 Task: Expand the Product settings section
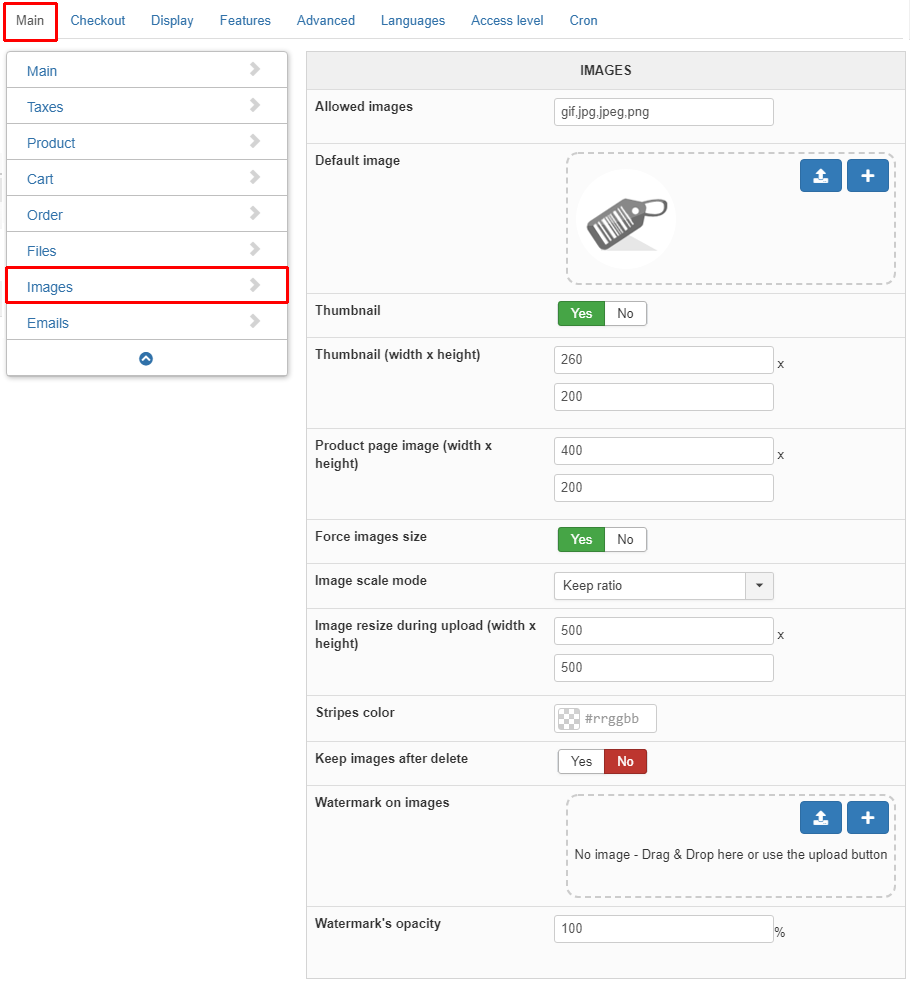coord(147,142)
